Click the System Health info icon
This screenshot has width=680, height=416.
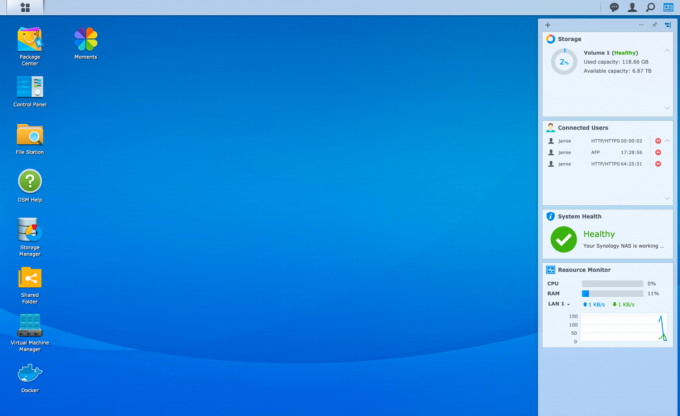[x=550, y=216]
